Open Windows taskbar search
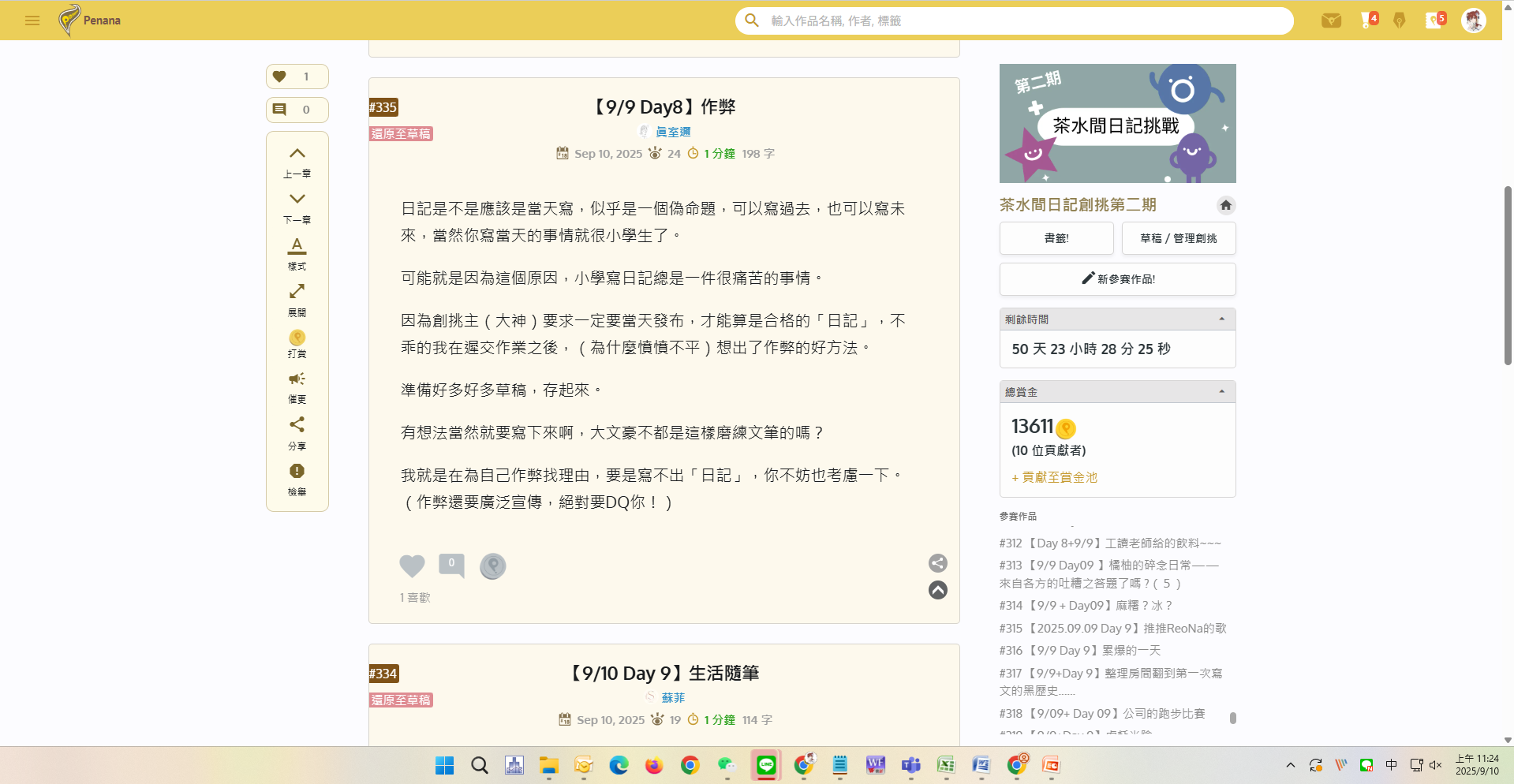The image size is (1514, 784). (x=480, y=765)
